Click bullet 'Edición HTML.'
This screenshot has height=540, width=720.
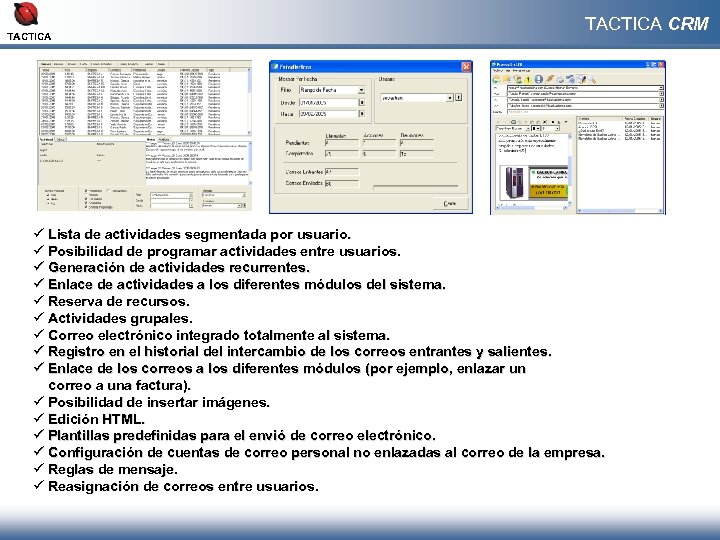coord(96,419)
